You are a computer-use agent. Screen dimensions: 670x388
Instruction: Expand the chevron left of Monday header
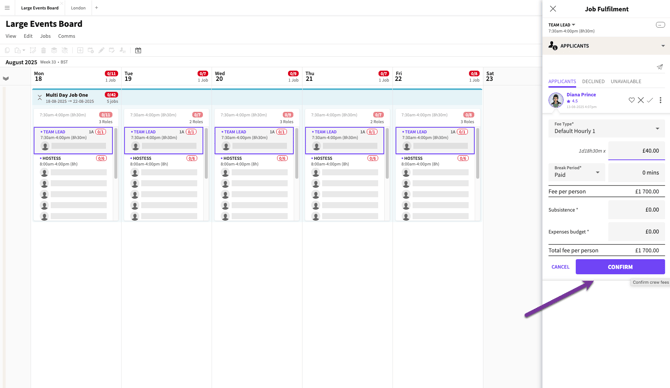click(6, 79)
